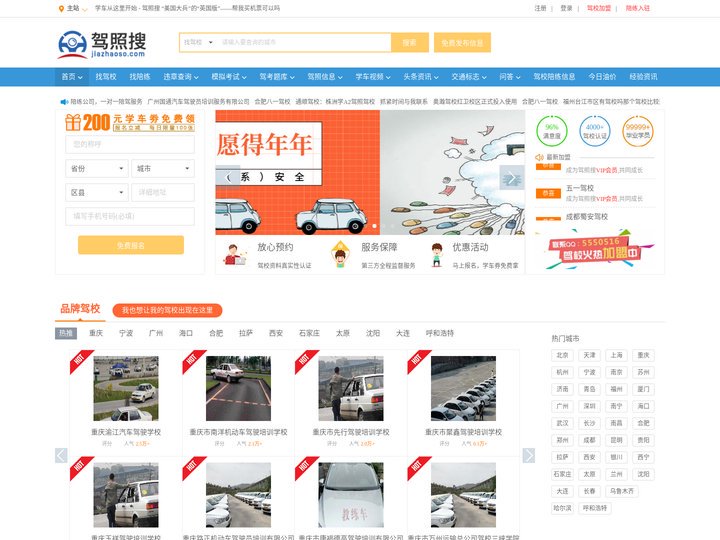
Task: Click the red 驾校加盟 link
Action: click(x=598, y=8)
